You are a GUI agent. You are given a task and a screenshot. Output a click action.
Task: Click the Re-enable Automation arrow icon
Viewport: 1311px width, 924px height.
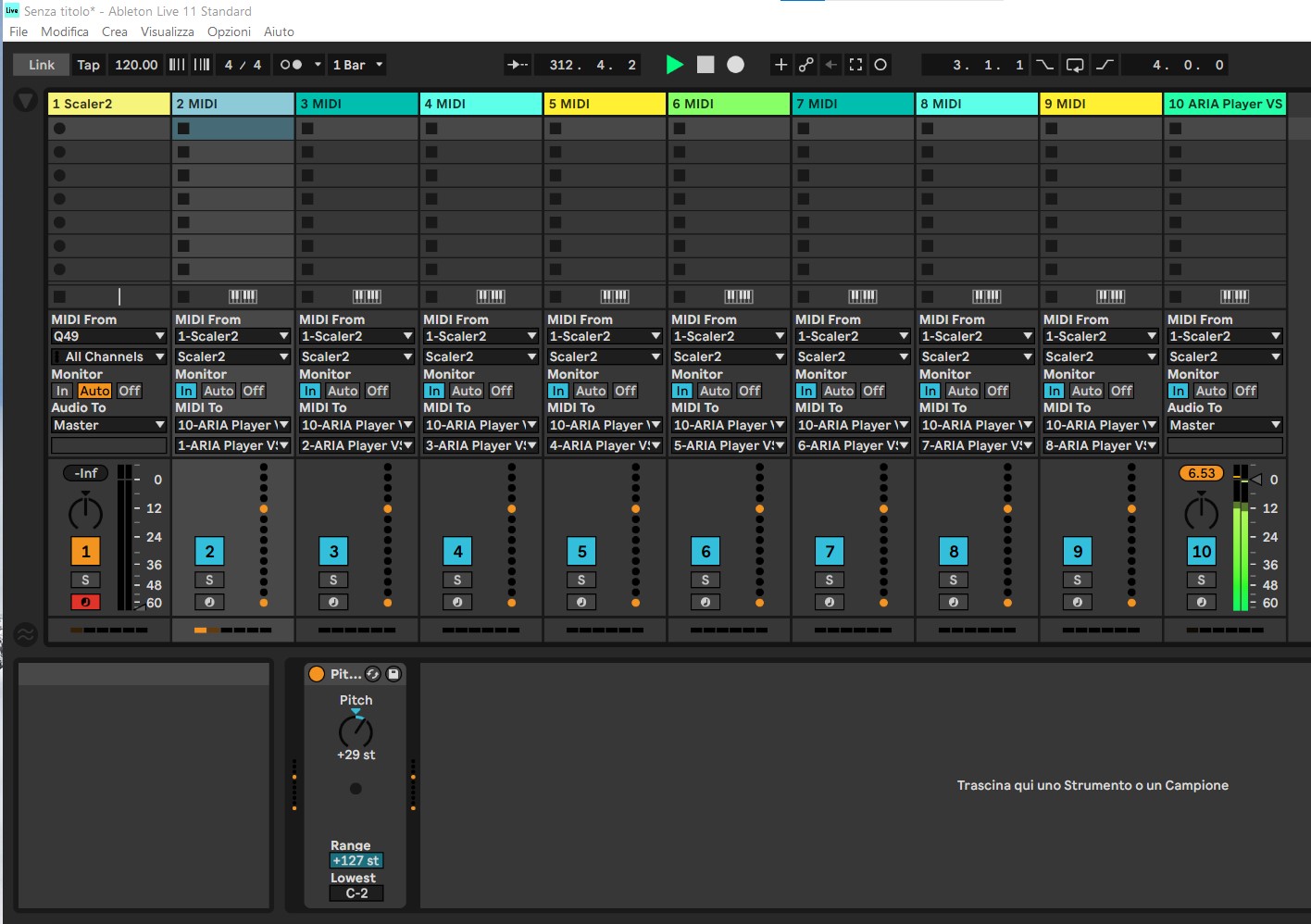click(x=830, y=65)
